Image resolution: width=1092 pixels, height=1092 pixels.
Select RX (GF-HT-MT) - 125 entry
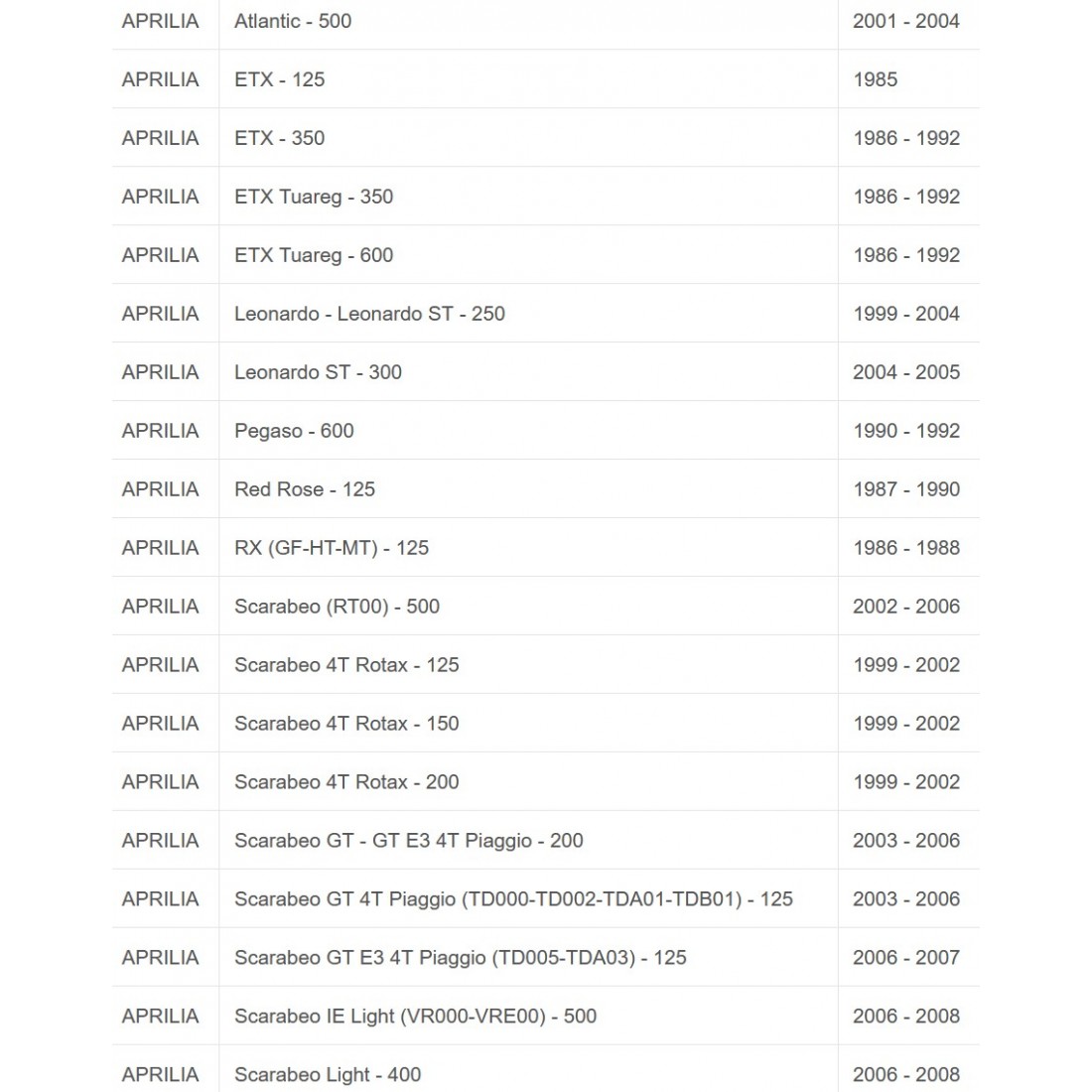(x=332, y=548)
